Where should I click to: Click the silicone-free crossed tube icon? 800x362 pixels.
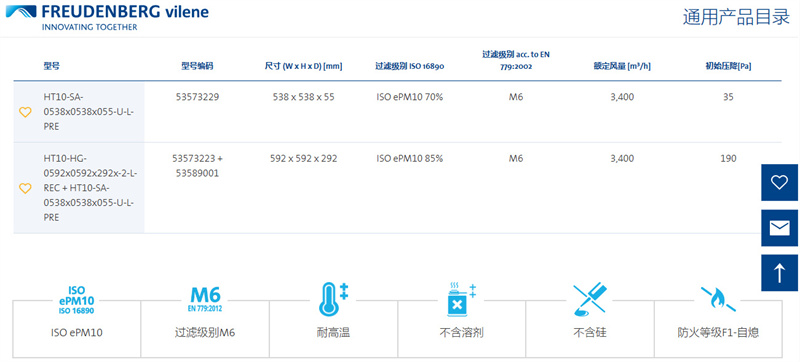coord(590,298)
